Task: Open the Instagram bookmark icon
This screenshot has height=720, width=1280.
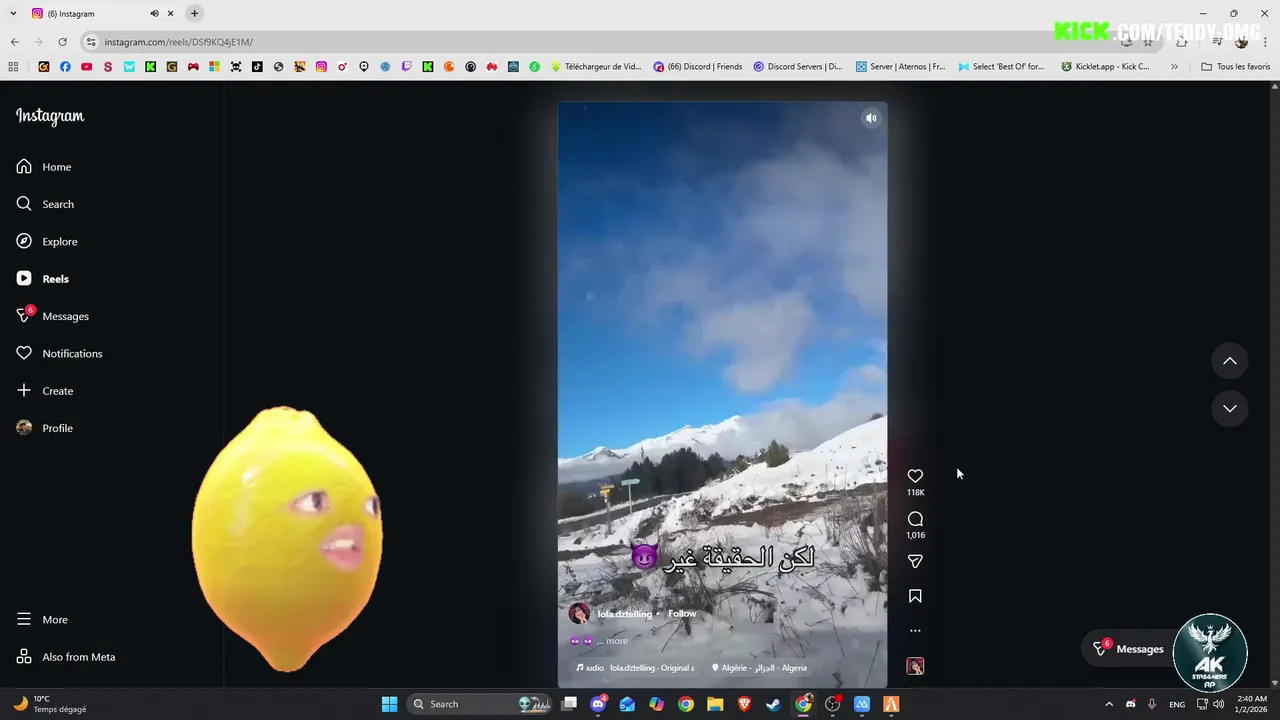Action: tap(321, 67)
